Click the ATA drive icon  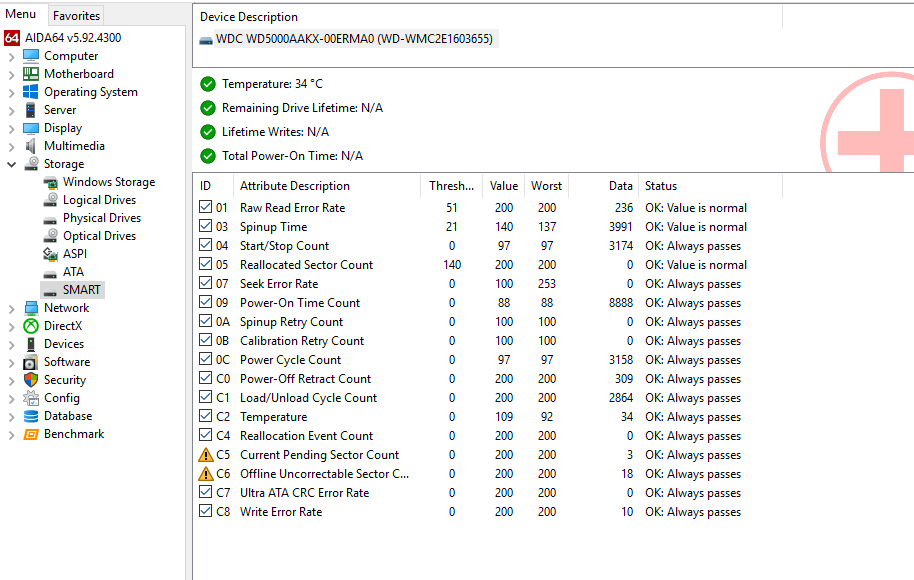(51, 273)
